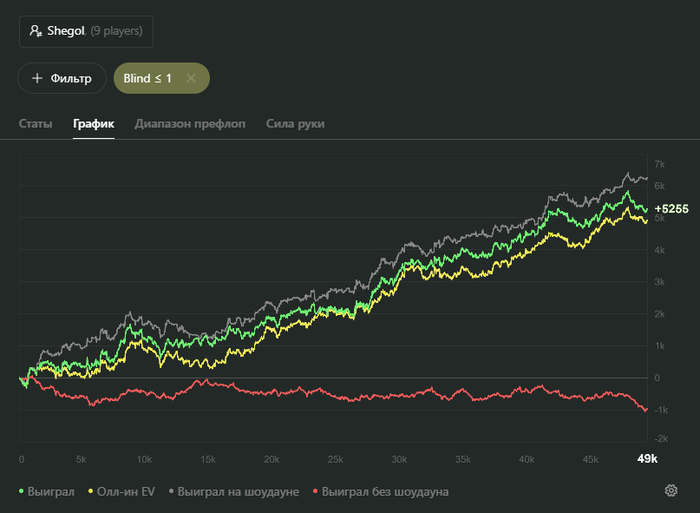This screenshot has height=513, width=700.
Task: Click the +5255 result value label
Action: point(671,210)
